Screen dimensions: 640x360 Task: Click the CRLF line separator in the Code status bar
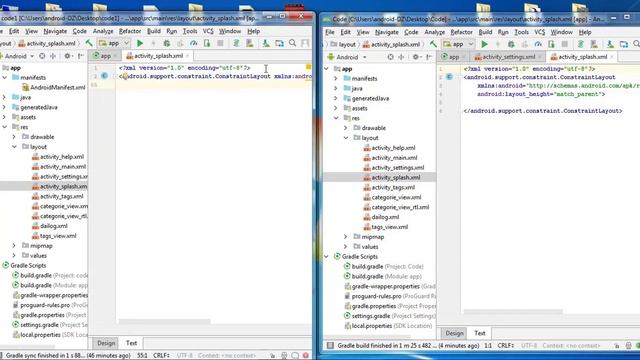coord(505,345)
